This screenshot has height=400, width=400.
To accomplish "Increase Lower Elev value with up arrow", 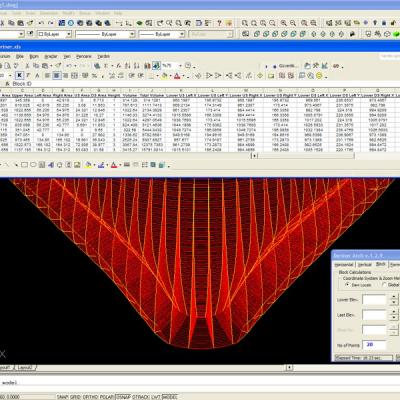I will [x=394, y=296].
